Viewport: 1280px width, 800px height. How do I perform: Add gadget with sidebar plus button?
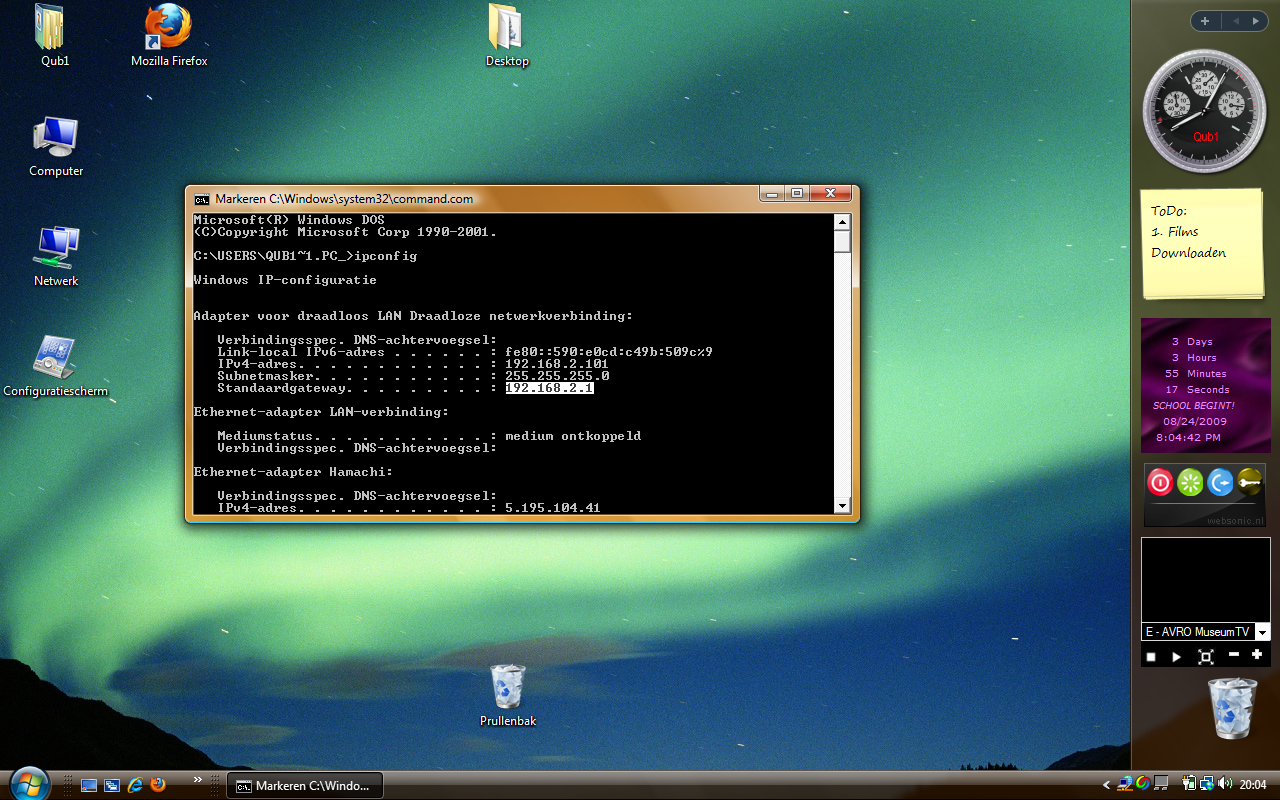[x=1205, y=21]
